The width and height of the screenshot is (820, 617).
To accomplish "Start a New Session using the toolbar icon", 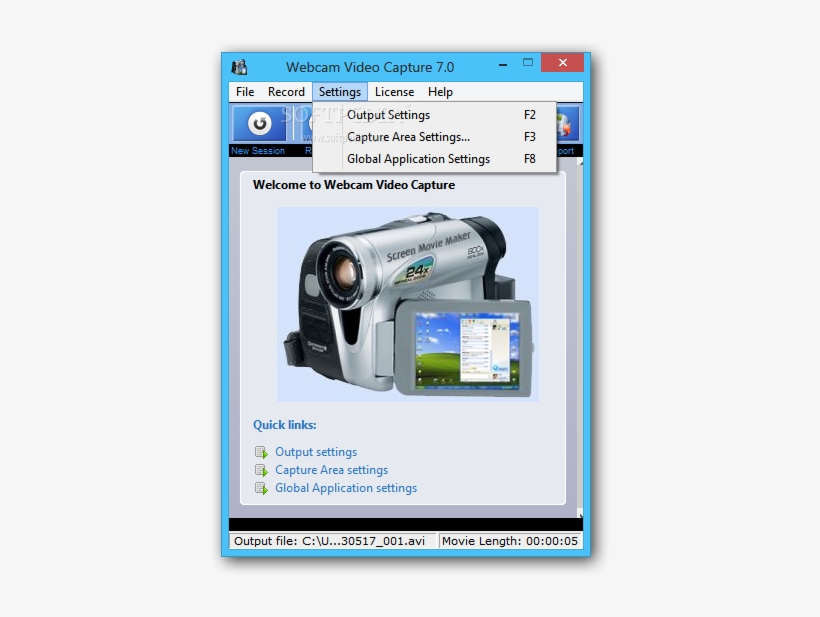I will pyautogui.click(x=258, y=124).
